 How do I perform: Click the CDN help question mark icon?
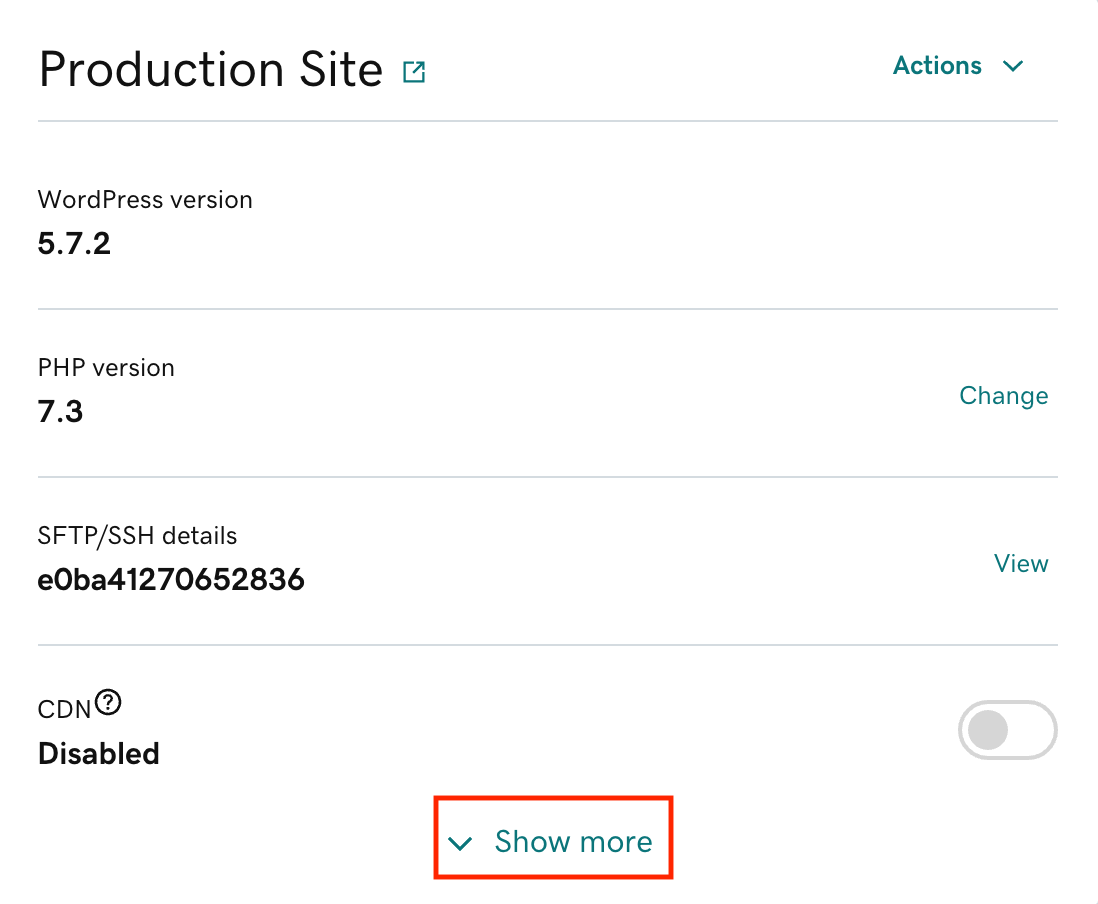point(108,704)
